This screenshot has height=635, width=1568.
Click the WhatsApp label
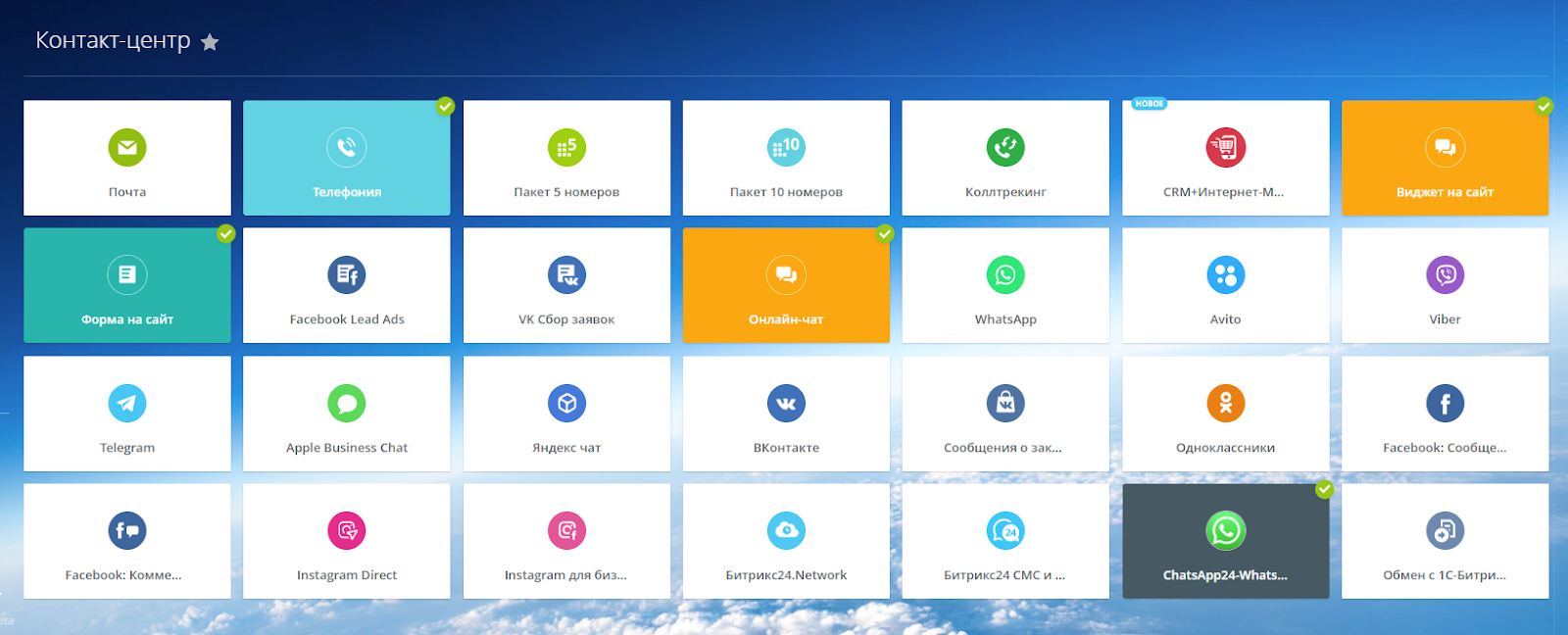click(1005, 319)
